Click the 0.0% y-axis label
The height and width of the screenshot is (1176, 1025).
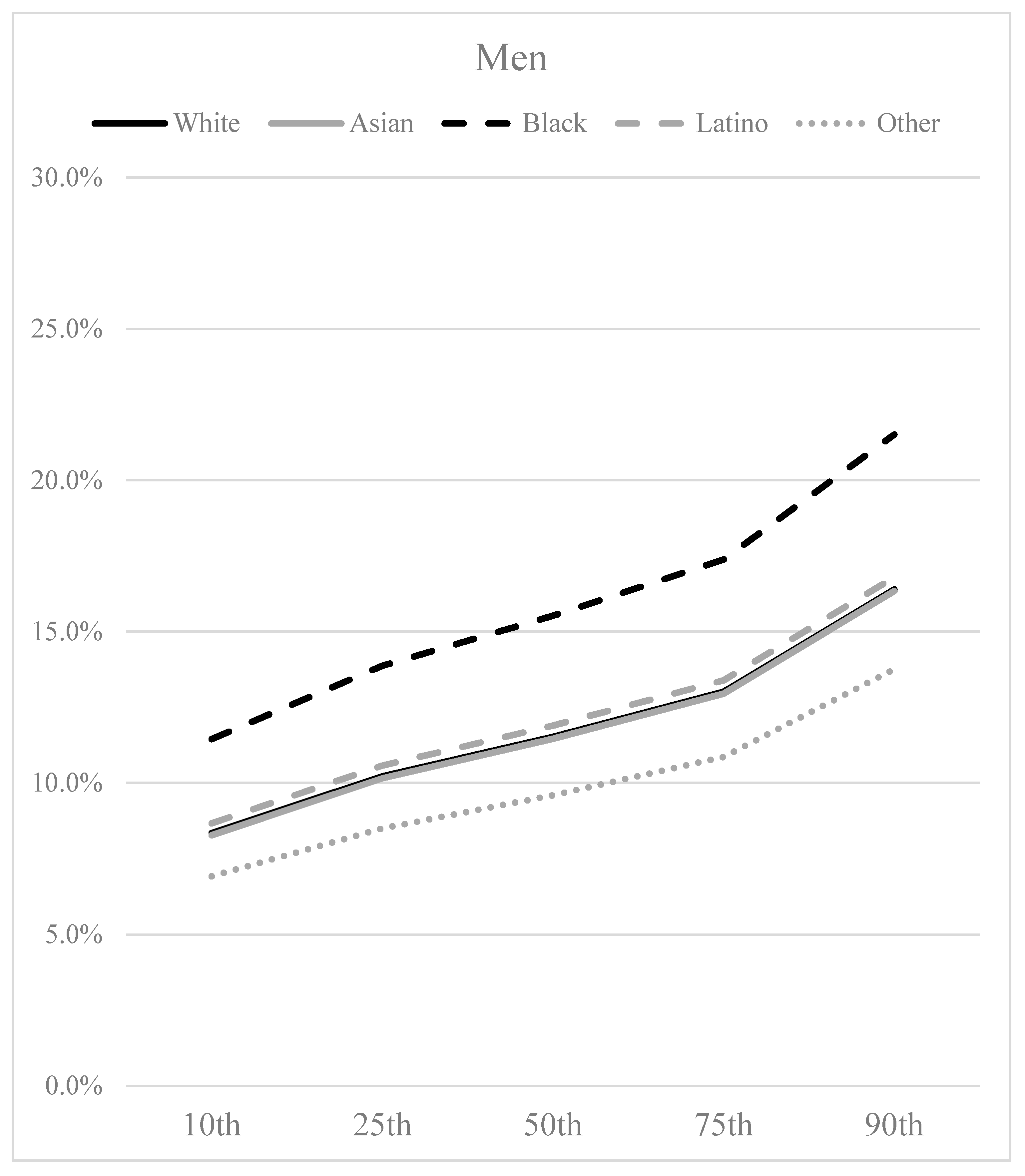click(74, 1086)
